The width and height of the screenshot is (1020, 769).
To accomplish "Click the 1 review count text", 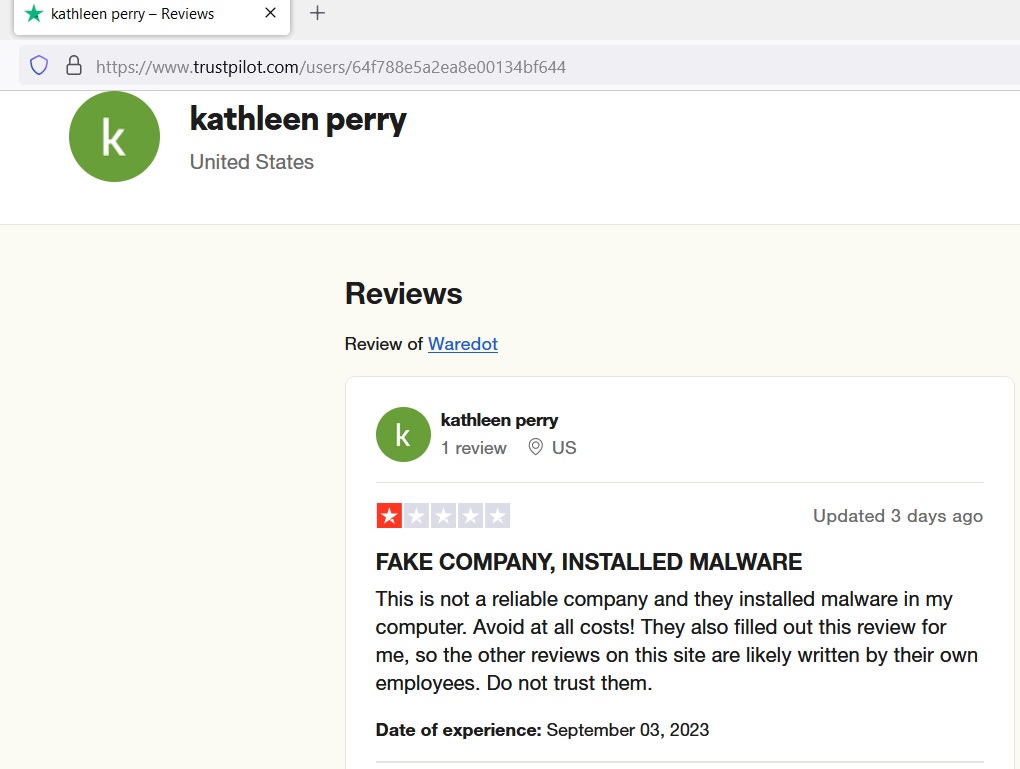I will pos(474,448).
